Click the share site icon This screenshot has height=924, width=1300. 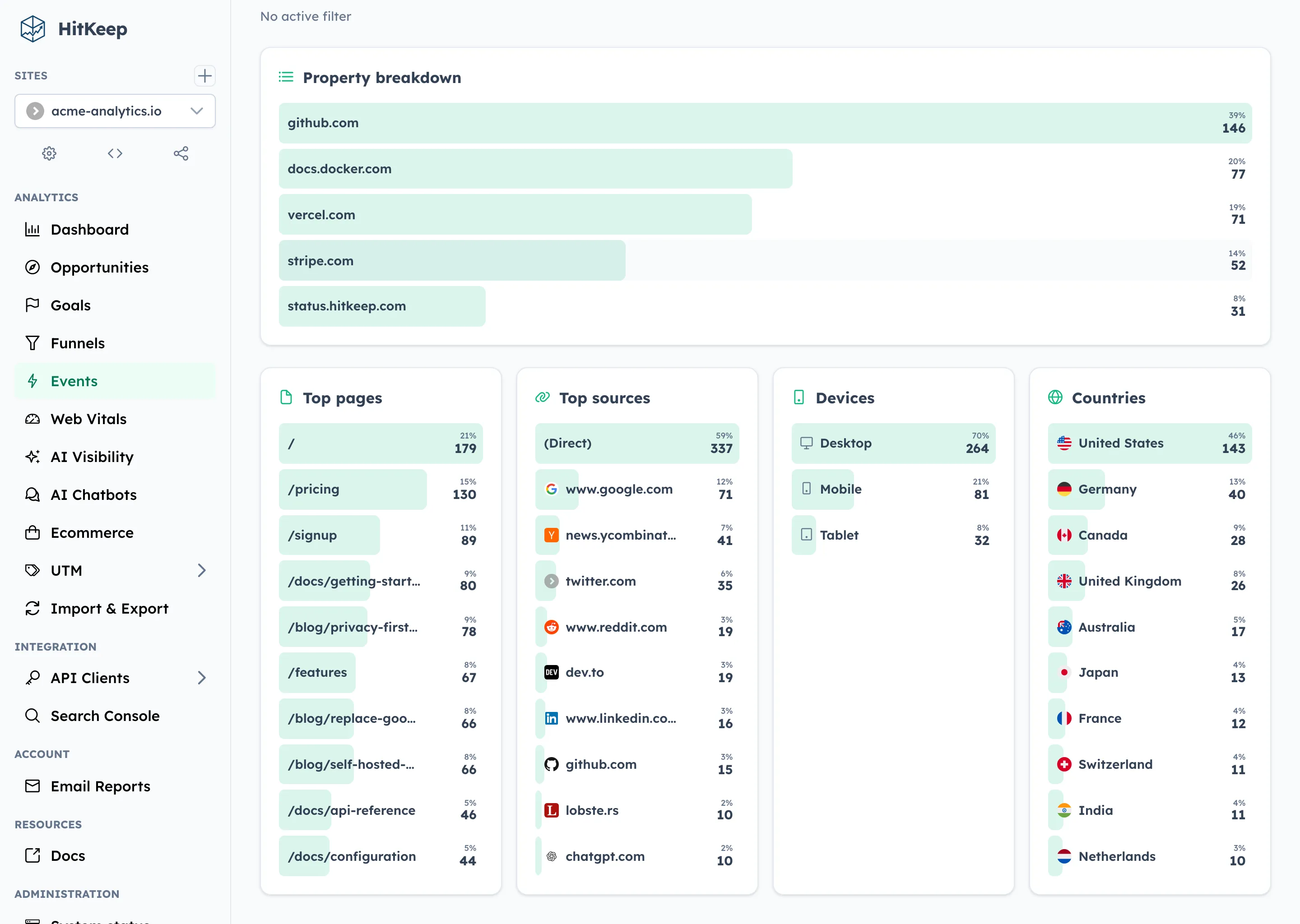(x=181, y=153)
